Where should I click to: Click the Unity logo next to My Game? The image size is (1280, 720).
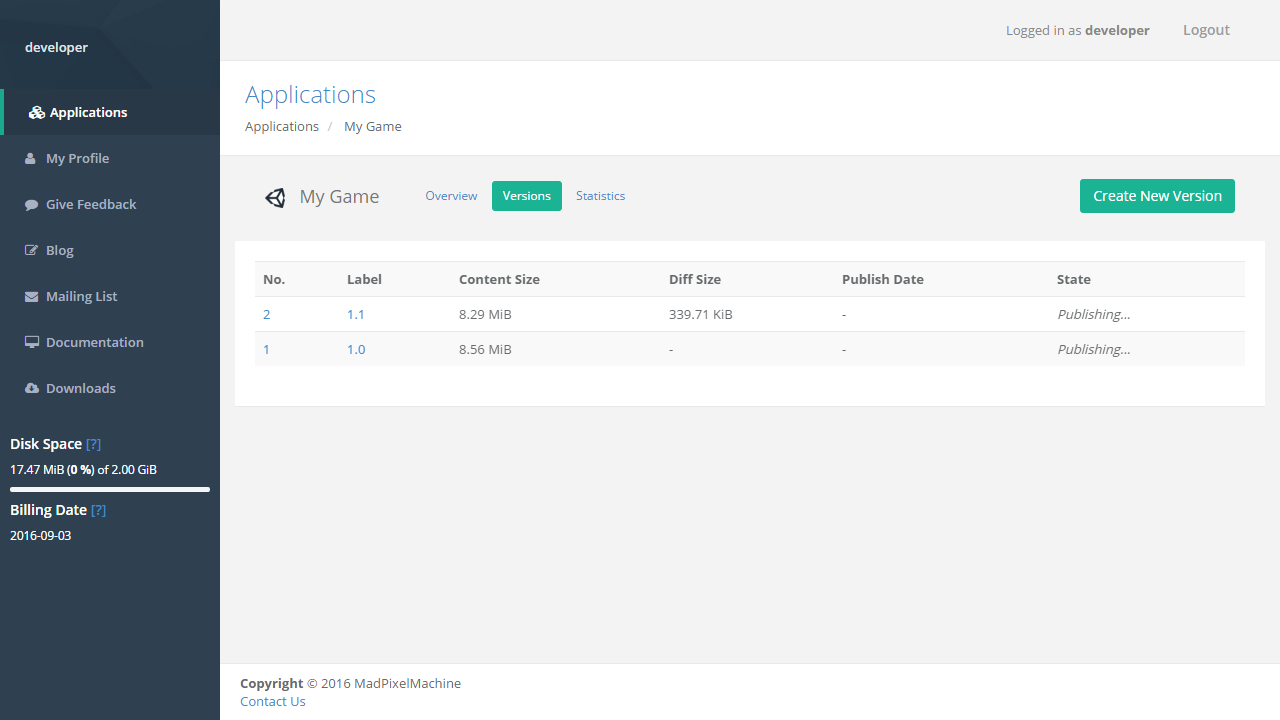tap(275, 197)
